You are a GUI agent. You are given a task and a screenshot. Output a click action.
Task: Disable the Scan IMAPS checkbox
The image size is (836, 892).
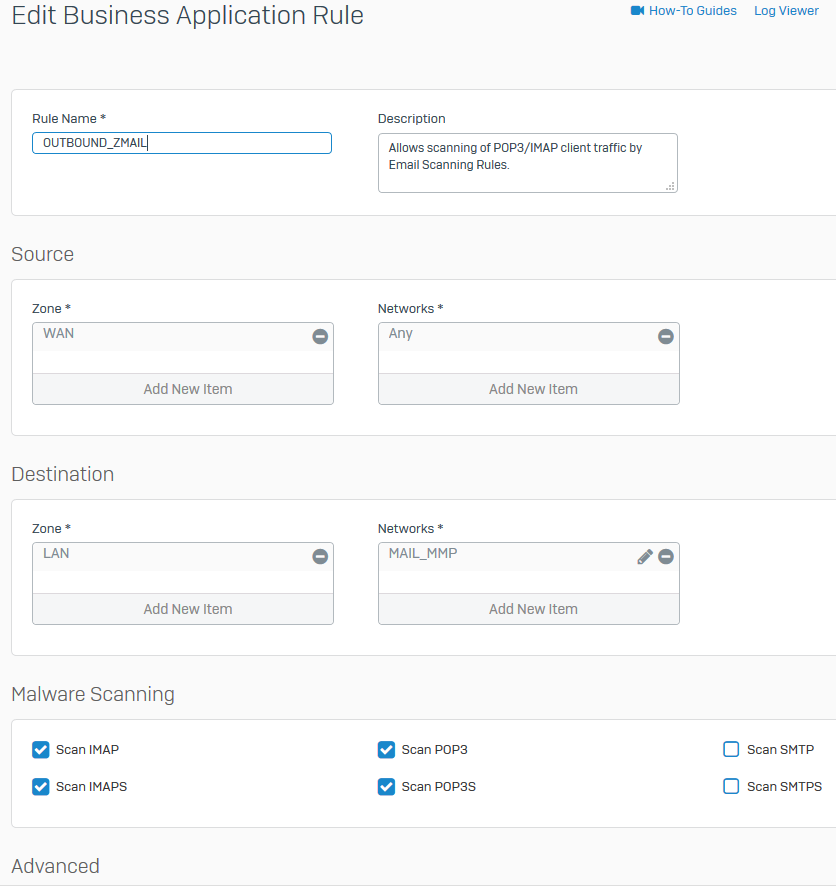coord(41,787)
